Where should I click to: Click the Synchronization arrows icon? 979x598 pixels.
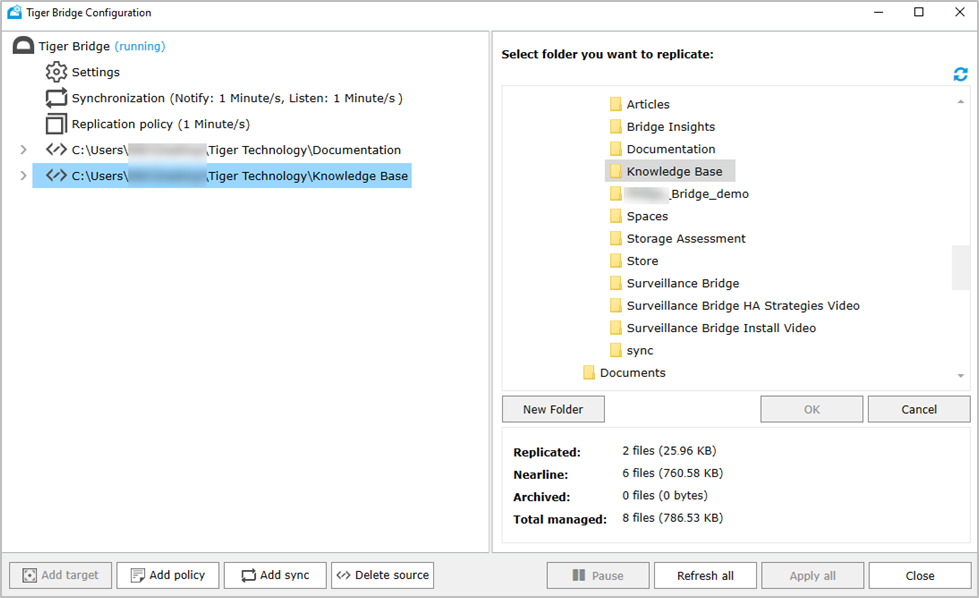(56, 98)
